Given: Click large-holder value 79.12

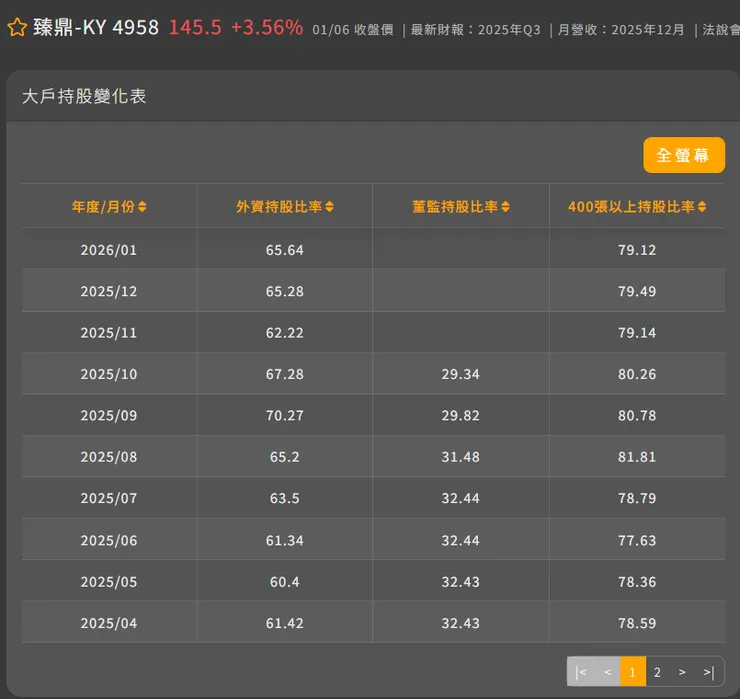Looking at the screenshot, I should tap(637, 250).
